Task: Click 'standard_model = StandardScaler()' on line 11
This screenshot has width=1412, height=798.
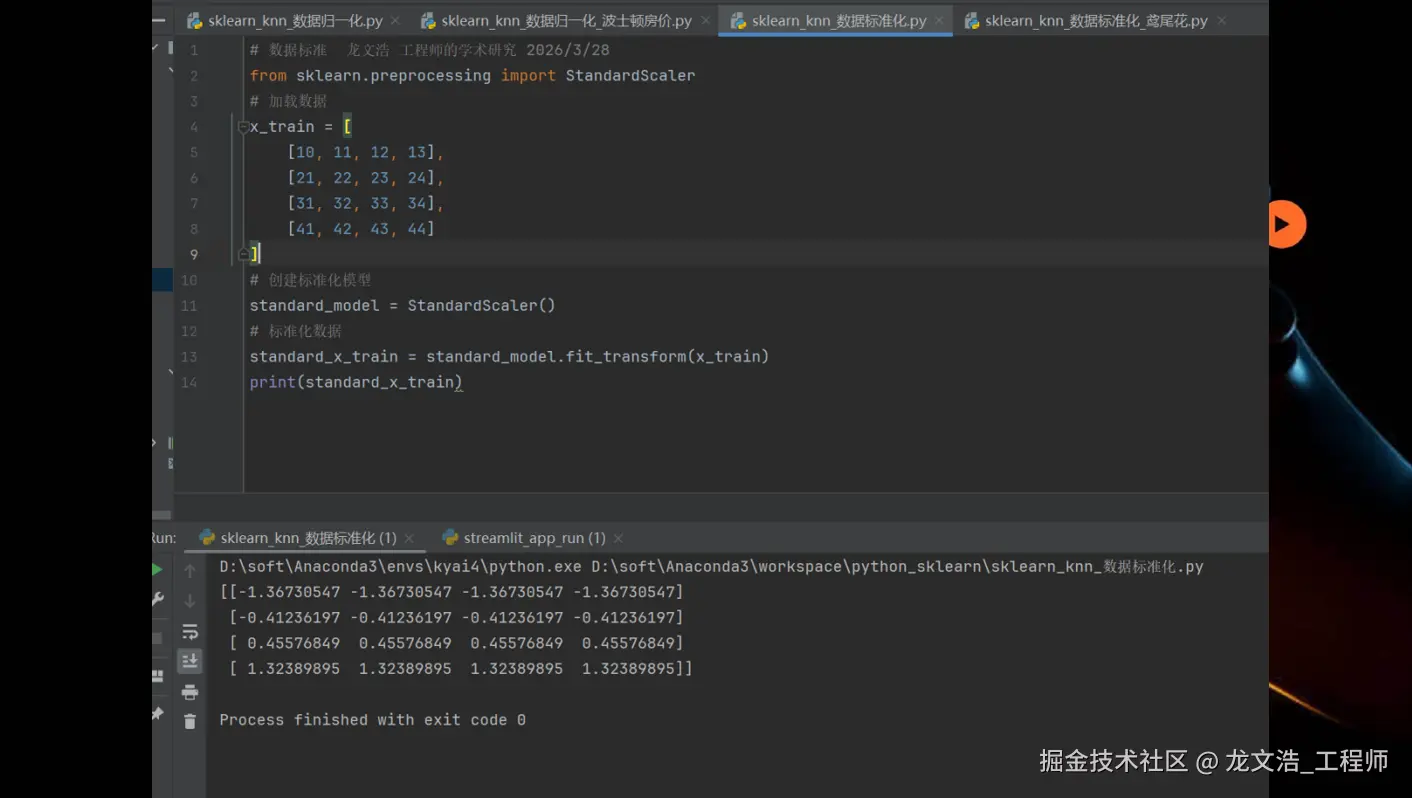Action: coord(402,305)
